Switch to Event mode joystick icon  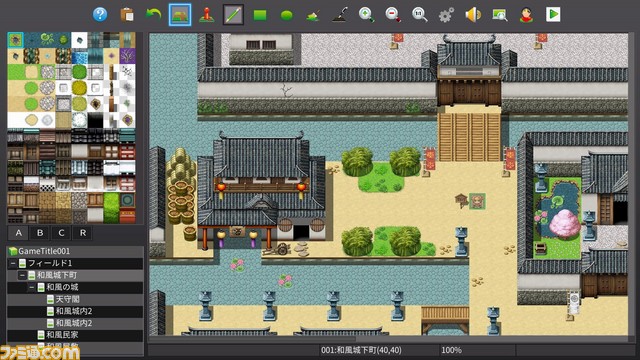pos(207,15)
